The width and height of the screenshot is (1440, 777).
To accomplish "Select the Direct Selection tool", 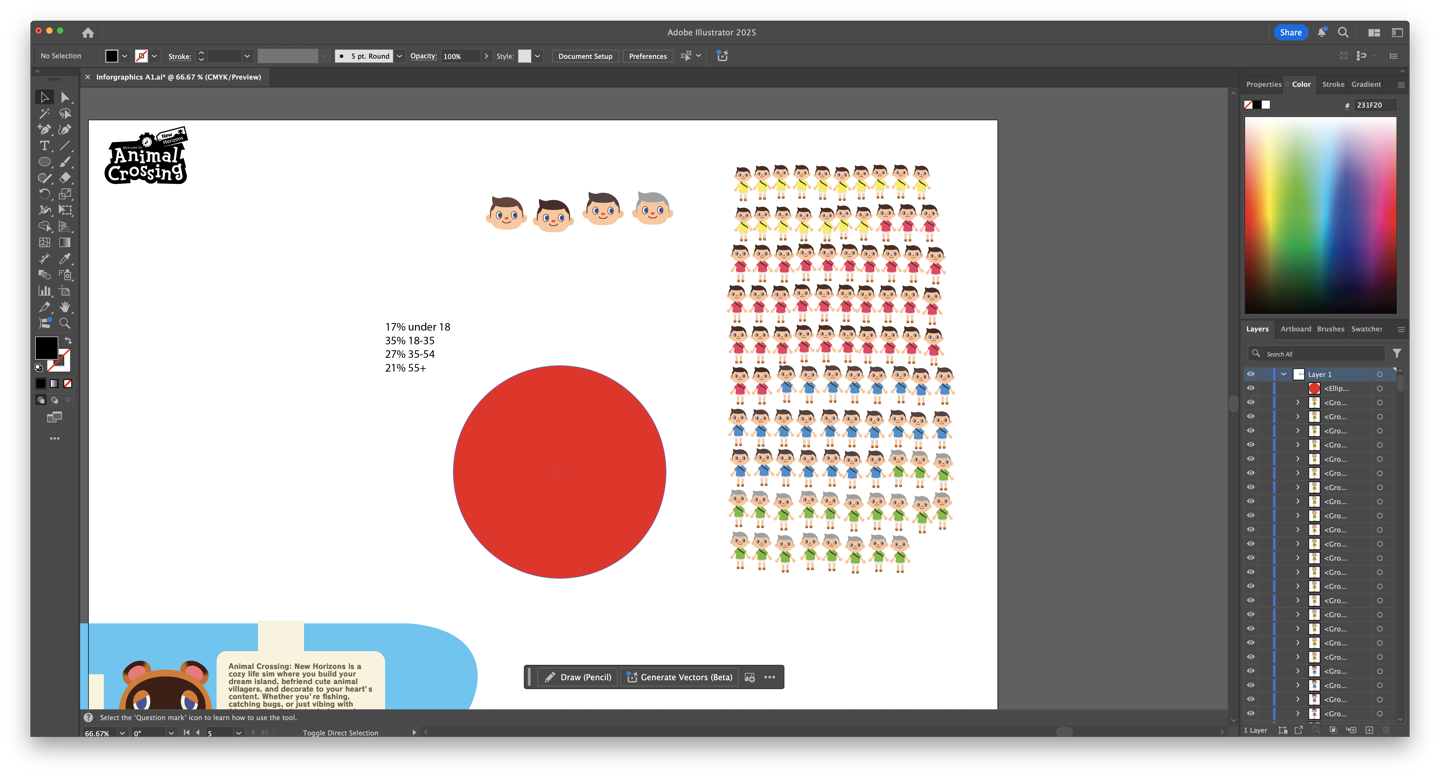I will [x=65, y=97].
